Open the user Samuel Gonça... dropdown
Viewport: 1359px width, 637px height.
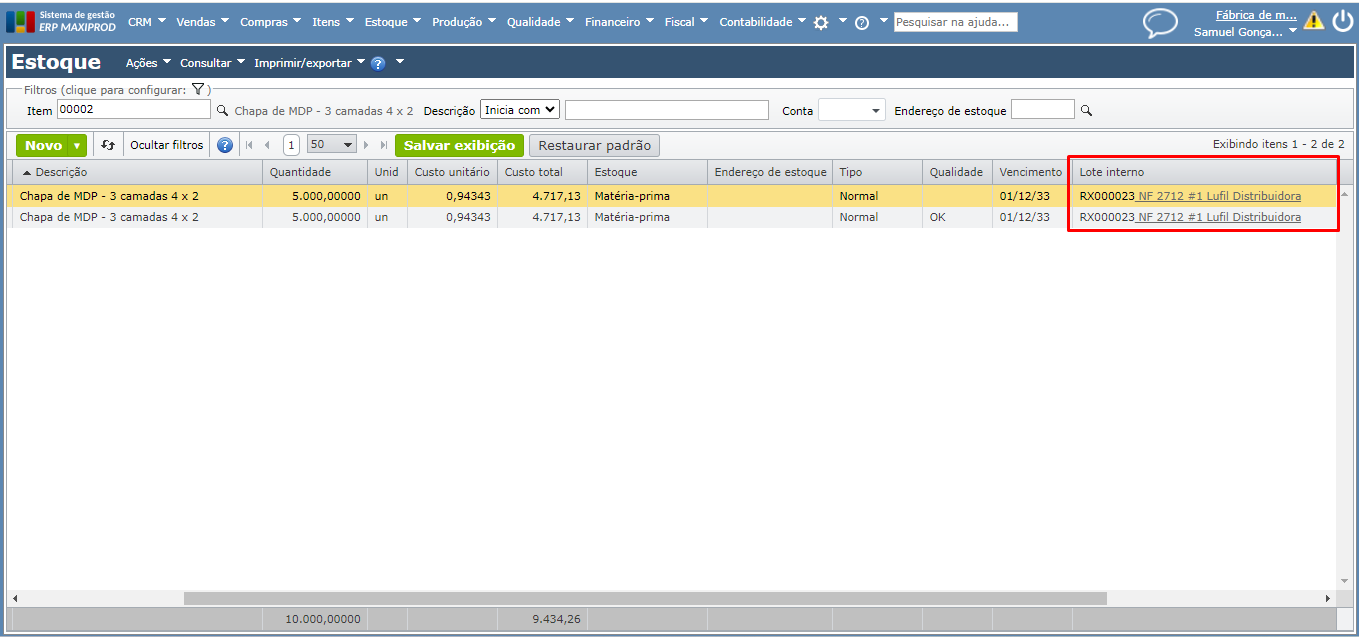point(1246,32)
